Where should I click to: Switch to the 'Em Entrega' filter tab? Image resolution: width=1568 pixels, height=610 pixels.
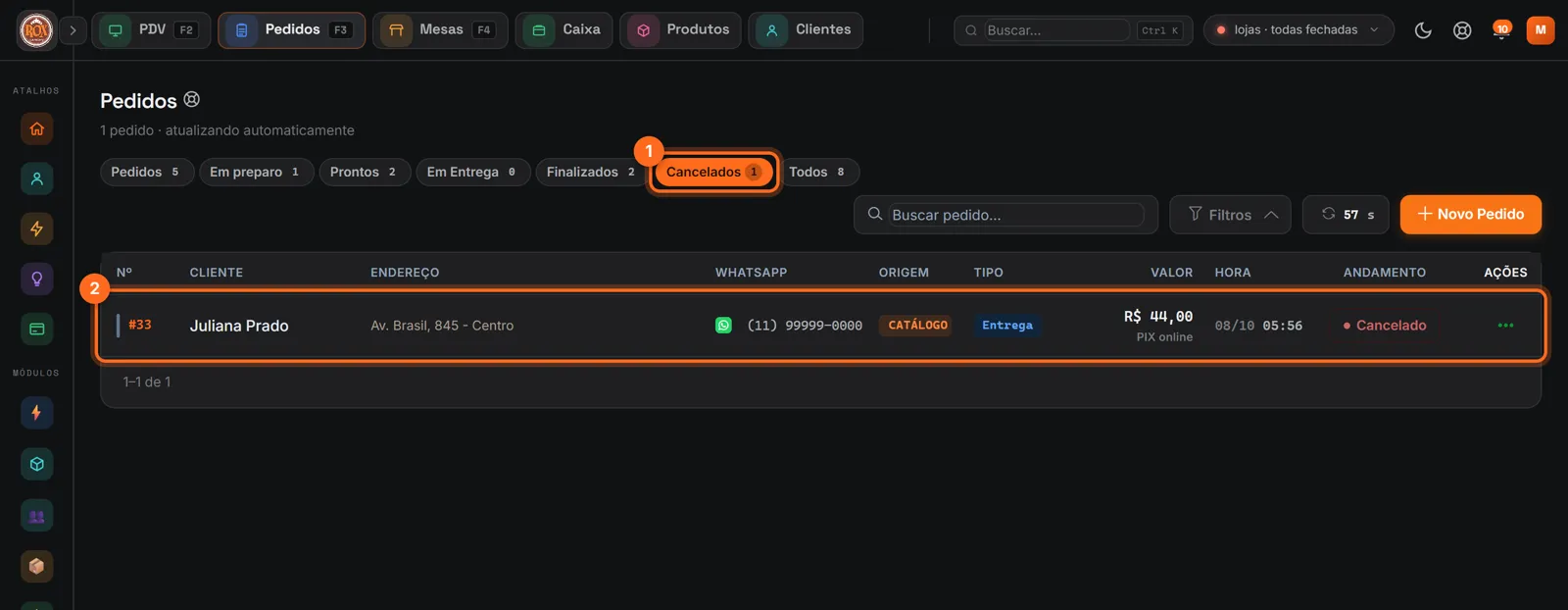(x=473, y=172)
